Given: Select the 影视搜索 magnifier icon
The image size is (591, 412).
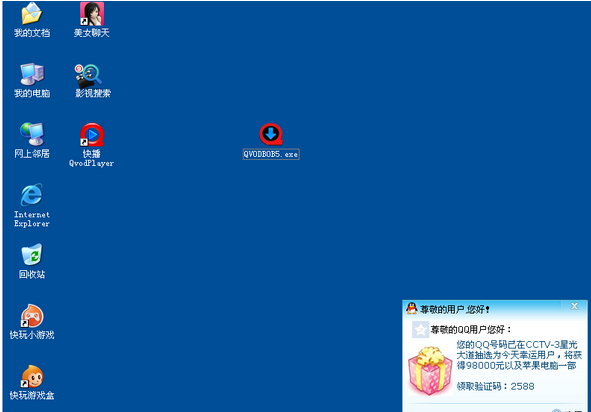Looking at the screenshot, I should point(89,76).
